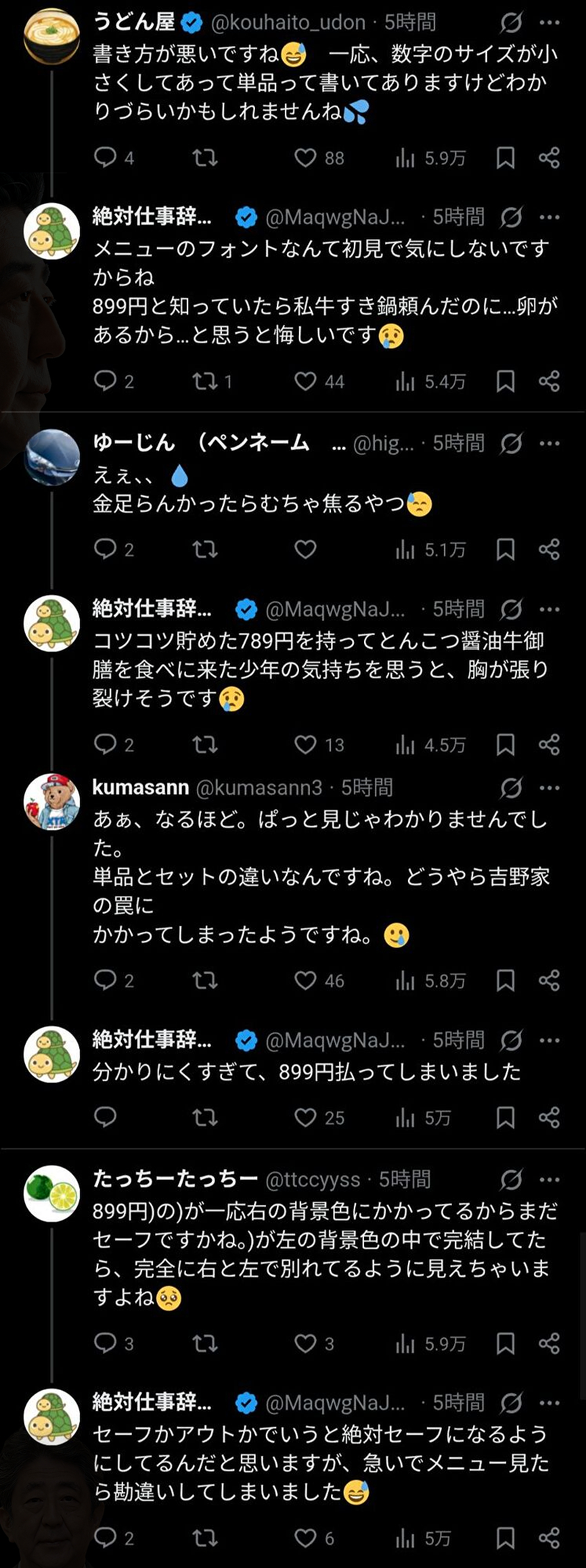Viewport: 586px width, 1568px height.
Task: Open kumasann's teddy bear avatar
Action: click(x=52, y=801)
